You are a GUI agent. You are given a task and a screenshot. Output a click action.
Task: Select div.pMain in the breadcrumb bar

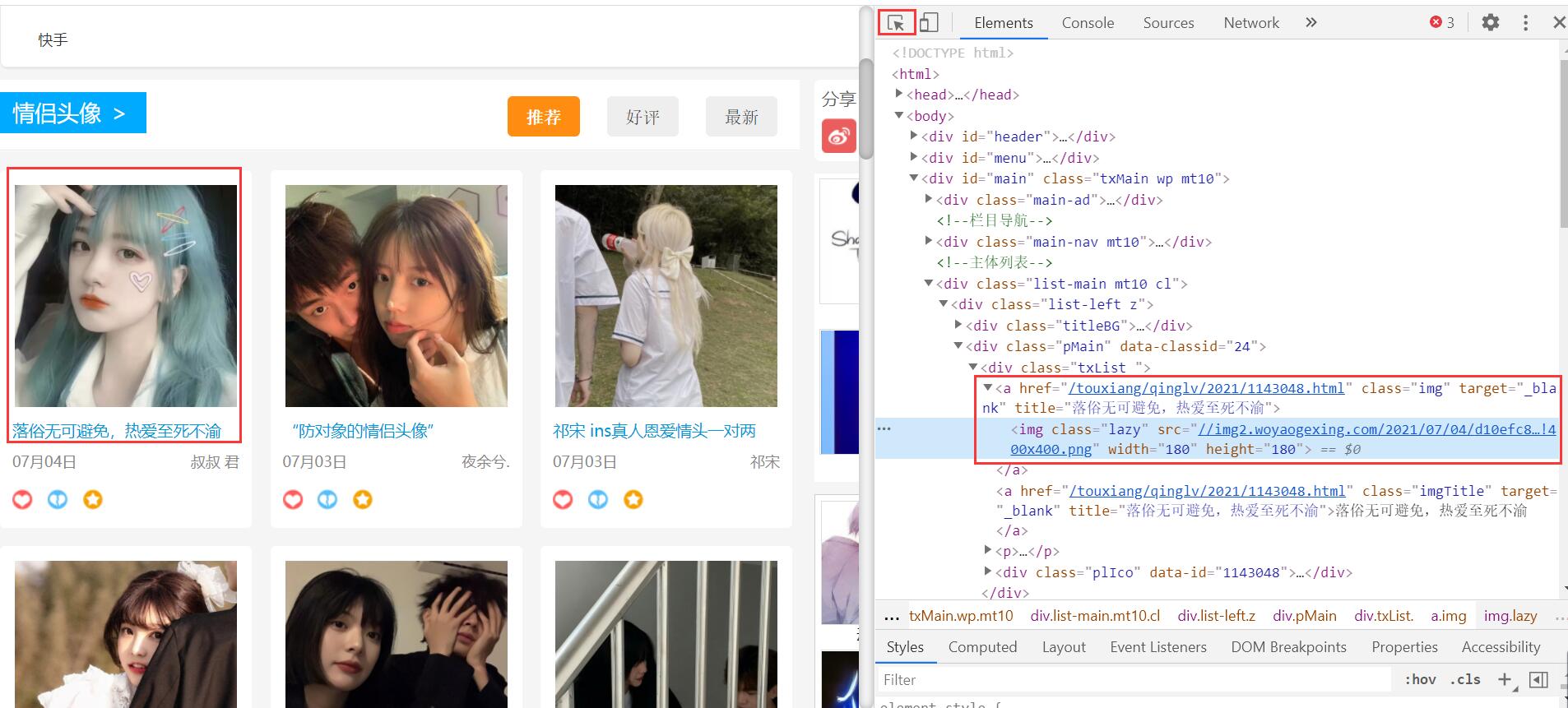(x=1305, y=616)
